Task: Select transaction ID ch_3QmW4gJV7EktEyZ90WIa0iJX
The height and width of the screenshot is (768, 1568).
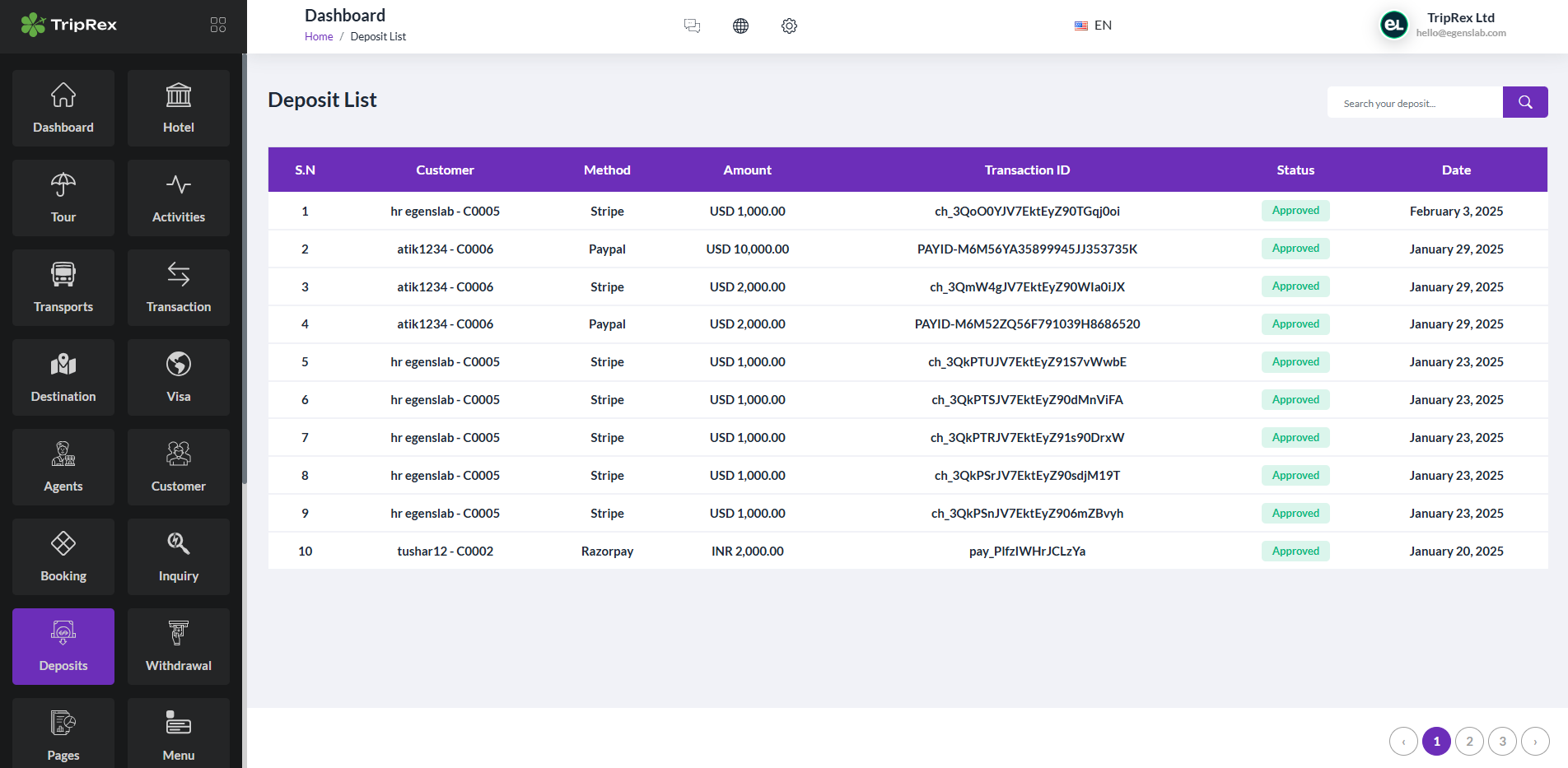Action: pyautogui.click(x=1027, y=286)
